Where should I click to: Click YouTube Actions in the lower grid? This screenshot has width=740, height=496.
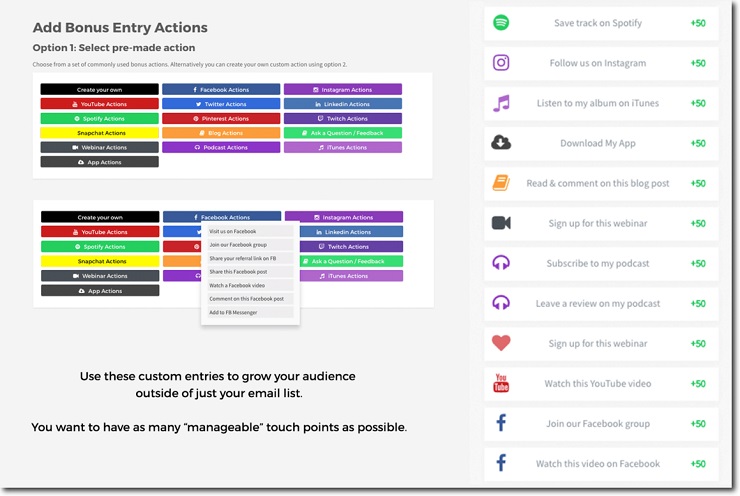coord(100,232)
